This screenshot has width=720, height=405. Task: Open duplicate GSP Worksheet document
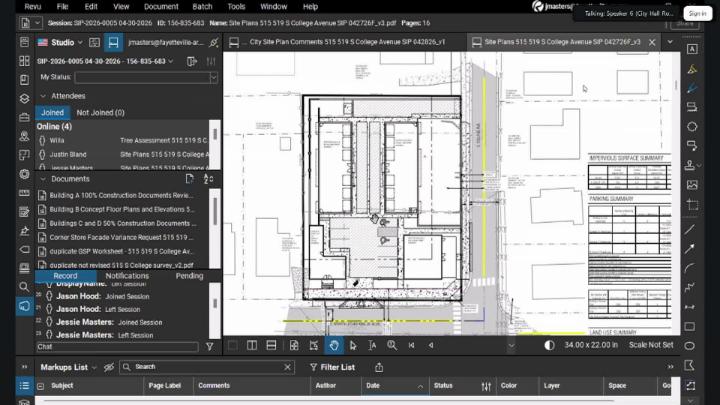(x=122, y=252)
